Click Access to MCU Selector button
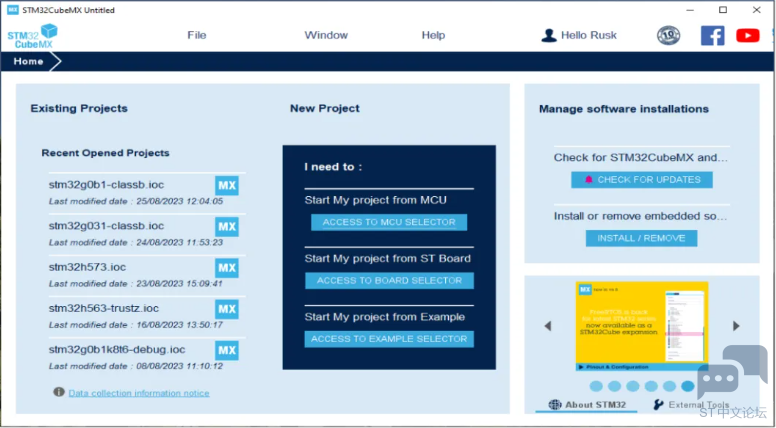The width and height of the screenshot is (776, 428). (389, 222)
